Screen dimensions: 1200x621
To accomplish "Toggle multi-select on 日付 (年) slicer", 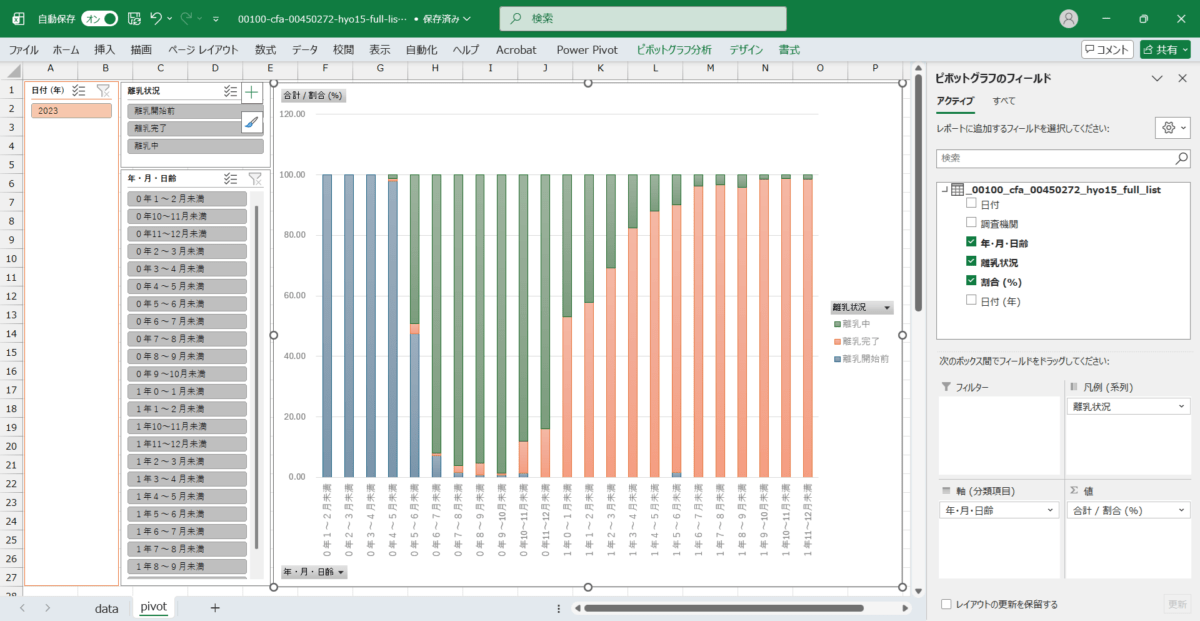I will (x=79, y=91).
